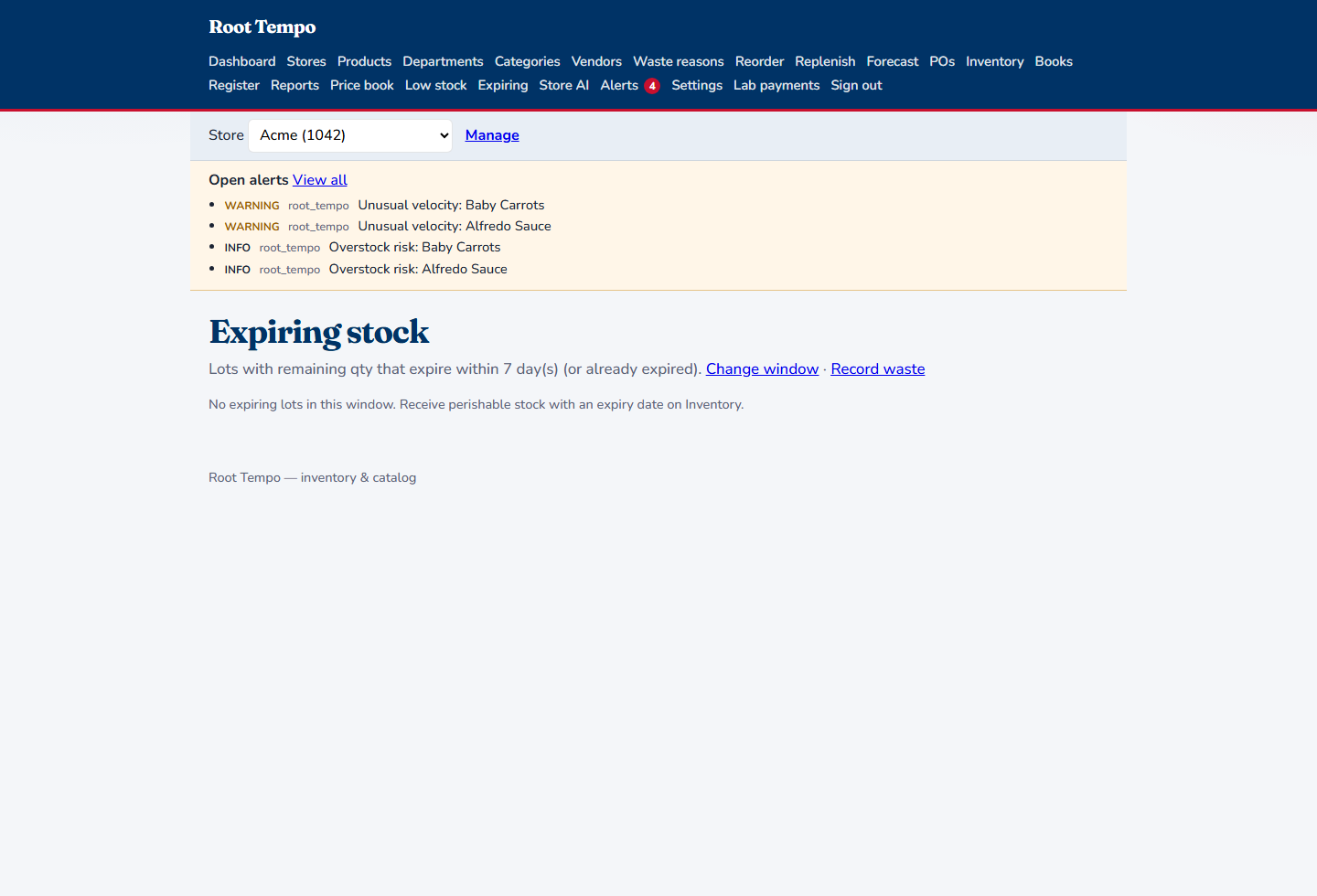Click 'Overstock risk: Alfredo Sauce' alert

point(418,269)
